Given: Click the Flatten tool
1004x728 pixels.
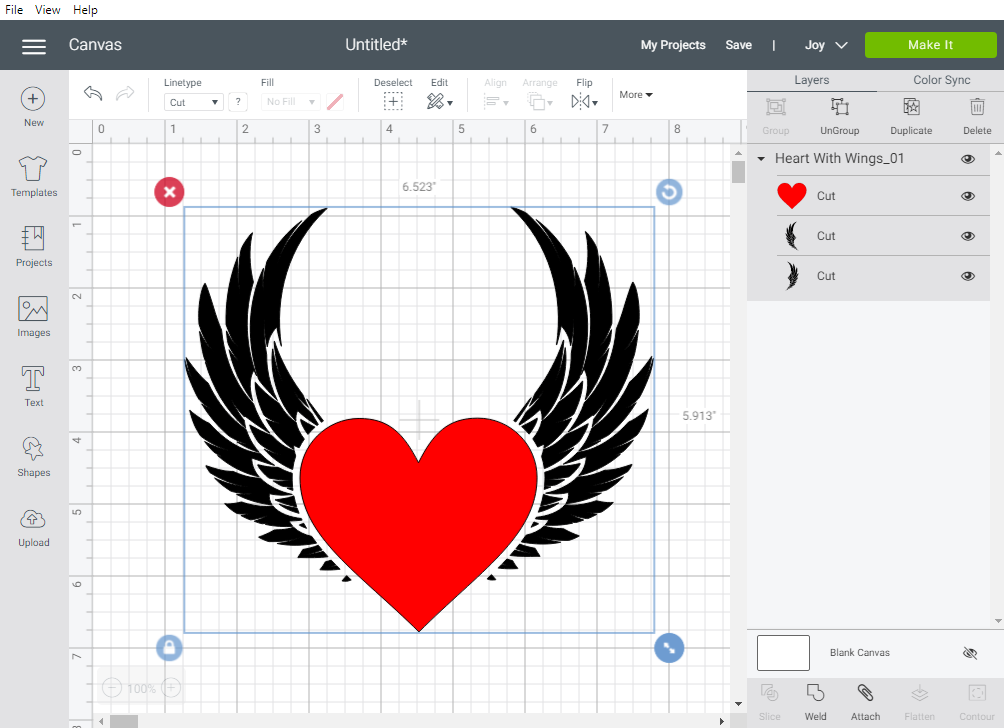Looking at the screenshot, I should pyautogui.click(x=919, y=702).
